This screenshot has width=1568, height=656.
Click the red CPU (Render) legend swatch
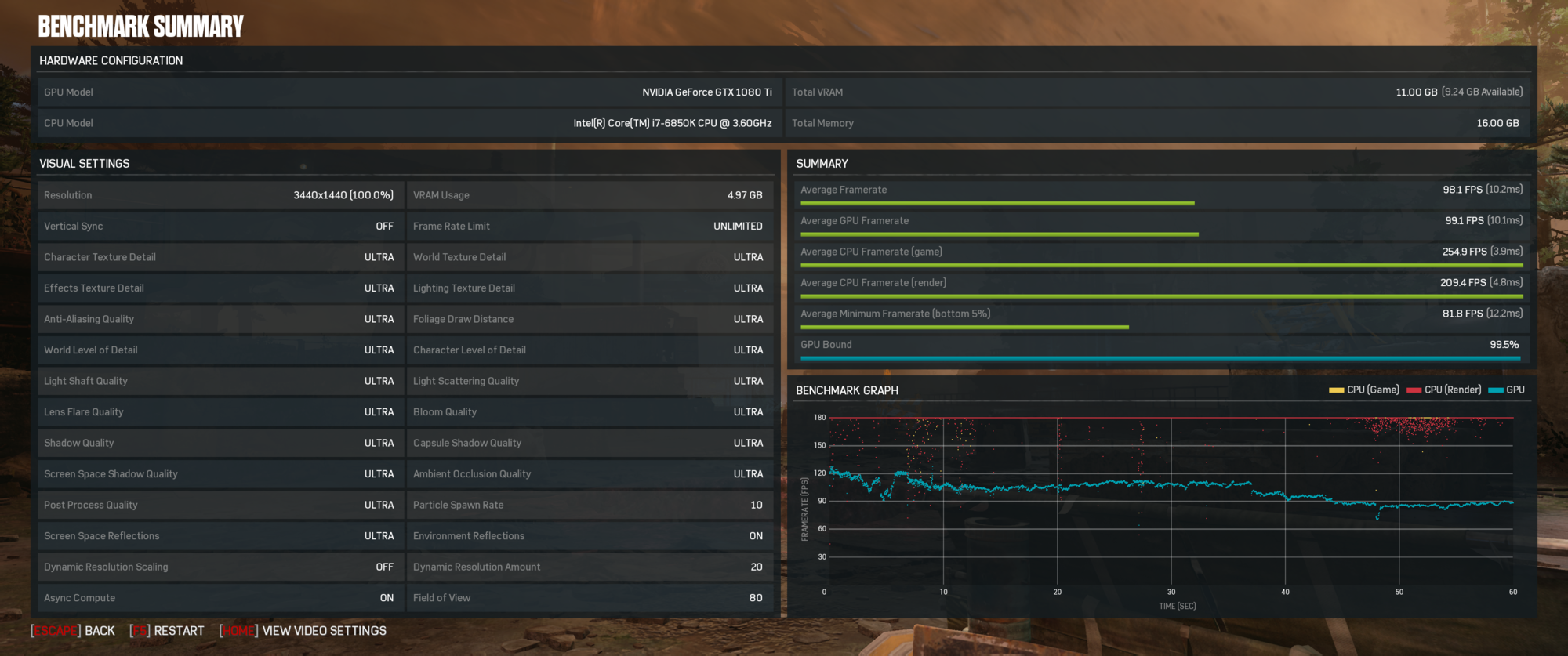(x=1414, y=390)
